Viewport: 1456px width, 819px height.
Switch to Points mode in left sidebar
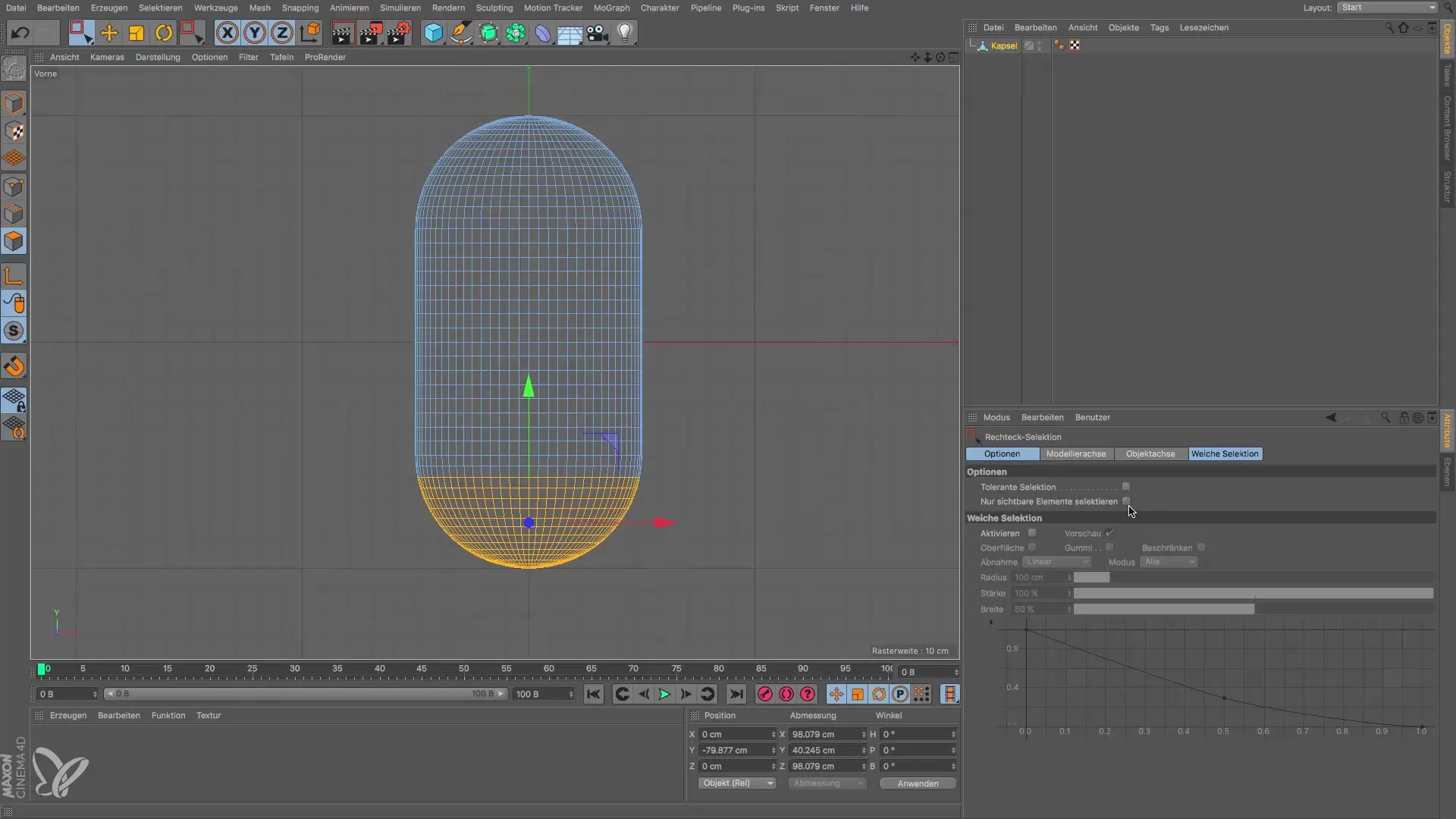(x=14, y=187)
